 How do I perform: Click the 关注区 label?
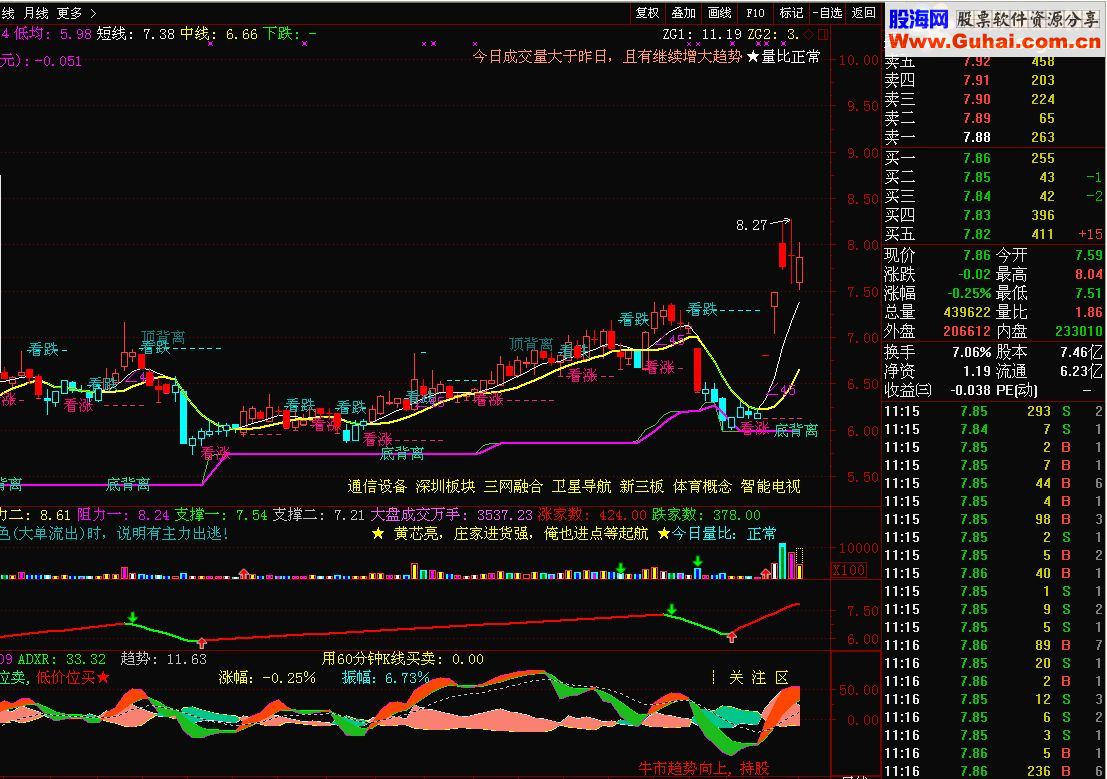(759, 677)
